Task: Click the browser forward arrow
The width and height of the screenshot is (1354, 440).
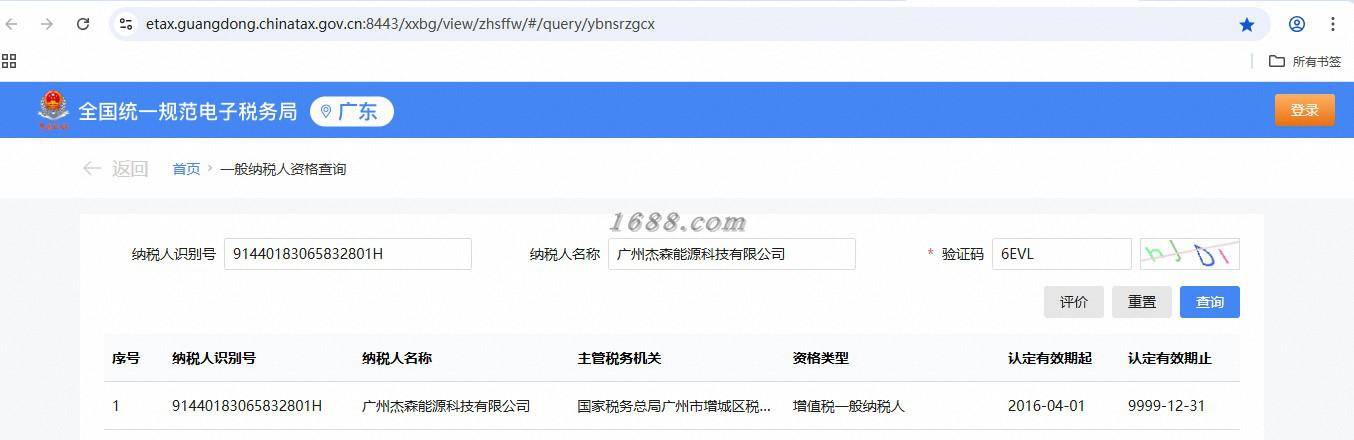Action: [47, 24]
